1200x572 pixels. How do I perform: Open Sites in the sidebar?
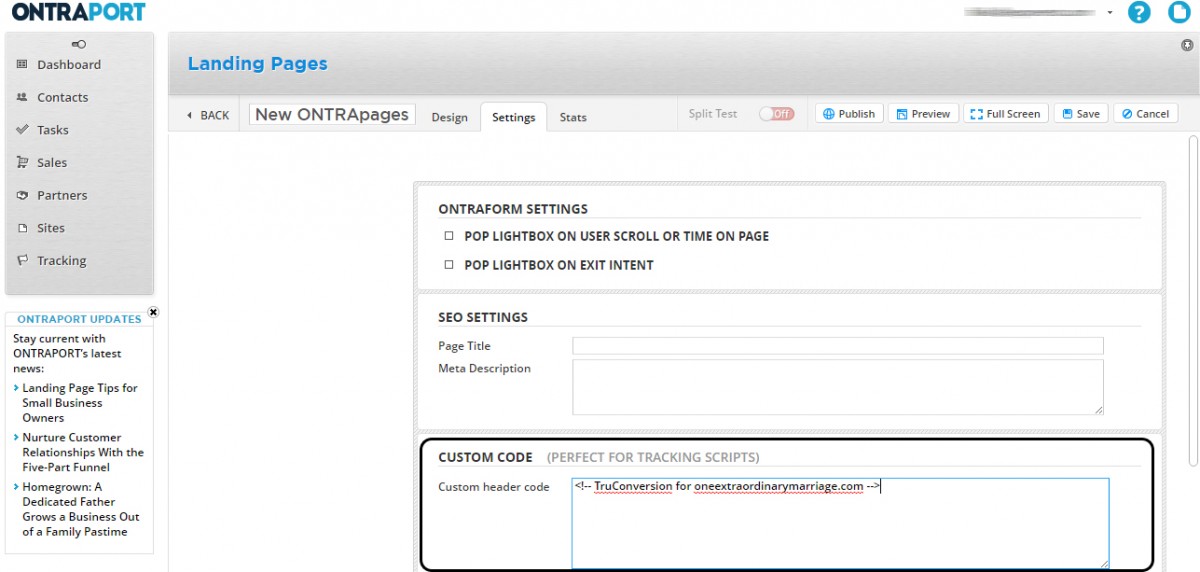tap(50, 228)
